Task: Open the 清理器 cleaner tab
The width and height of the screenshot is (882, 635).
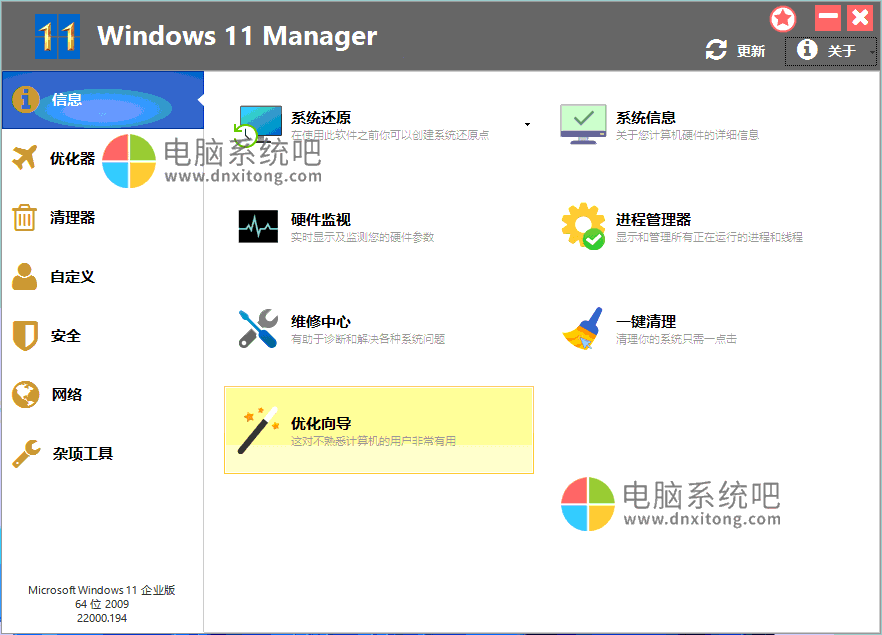Action: (x=103, y=218)
